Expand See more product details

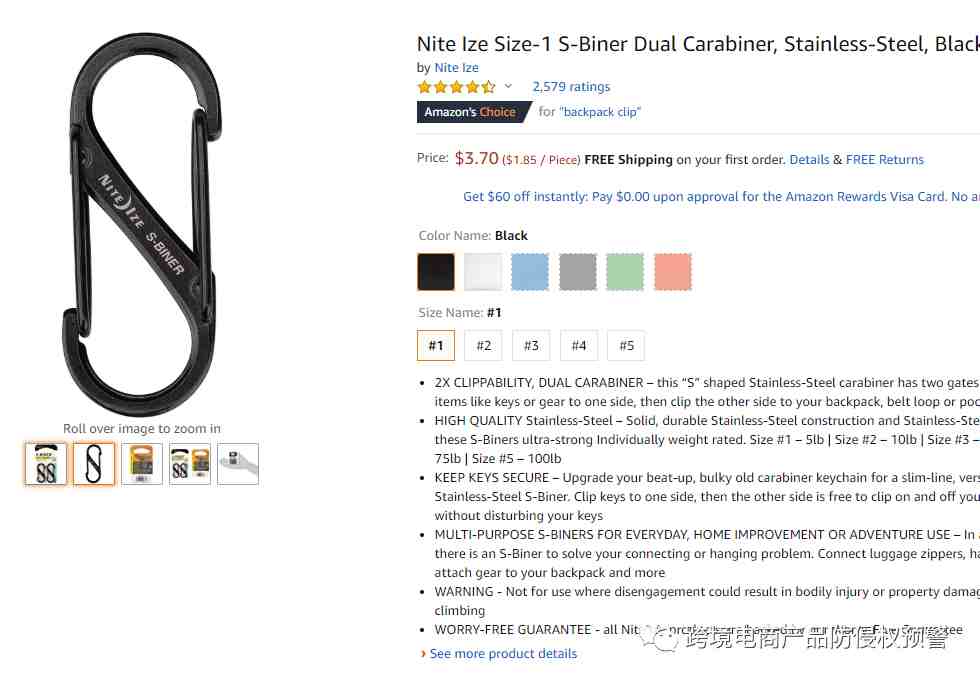pos(503,654)
